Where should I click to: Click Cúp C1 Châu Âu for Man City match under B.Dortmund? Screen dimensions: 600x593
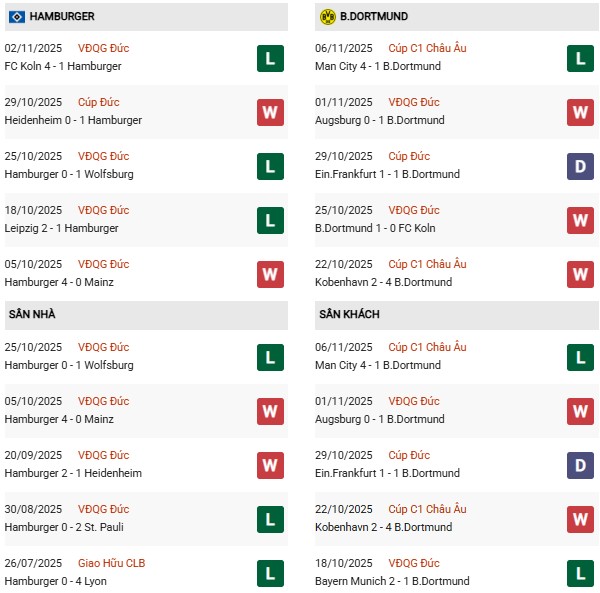point(428,48)
